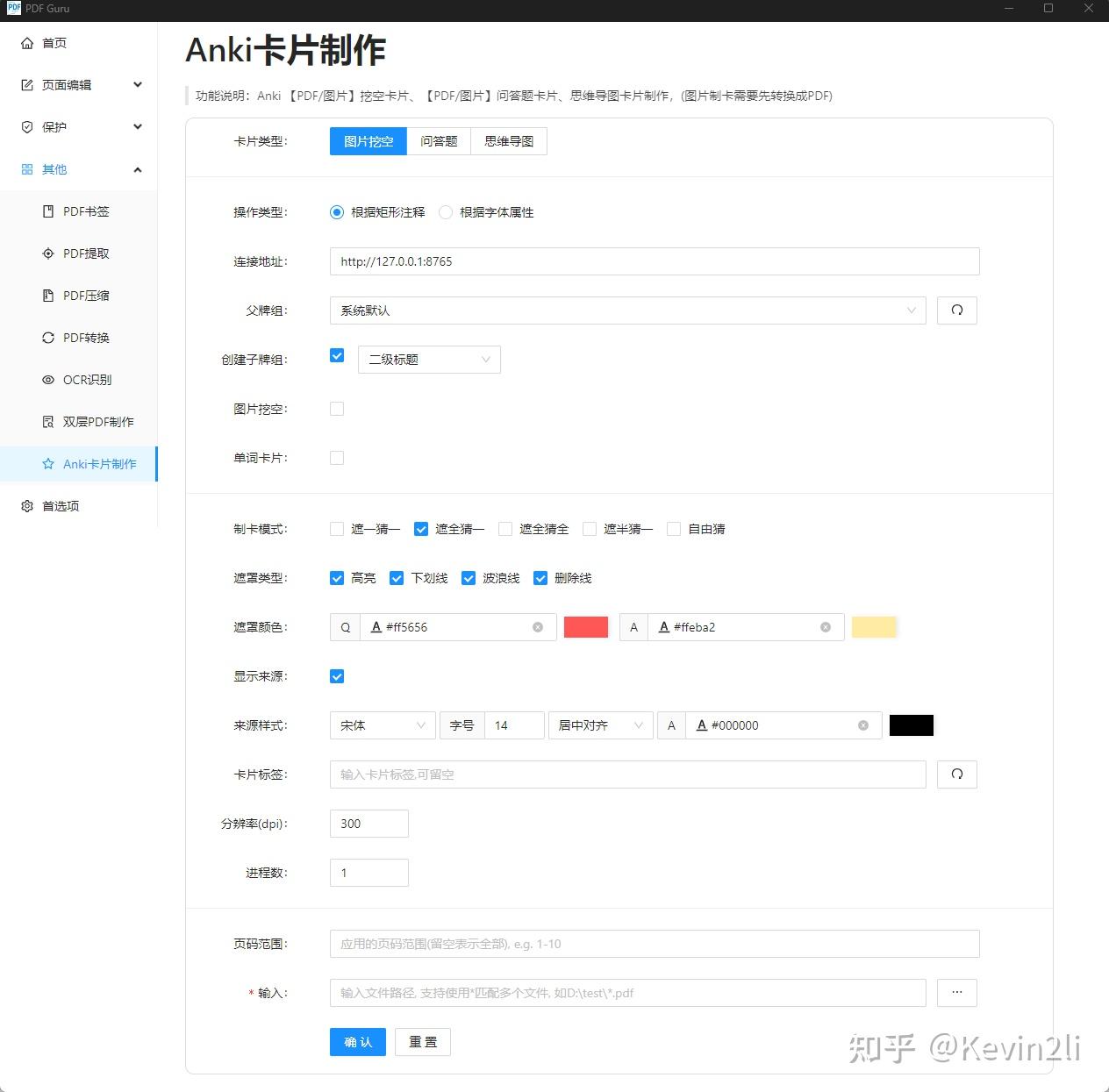The height and width of the screenshot is (1092, 1109).
Task: Click the 进程数 input field
Action: coord(368,872)
